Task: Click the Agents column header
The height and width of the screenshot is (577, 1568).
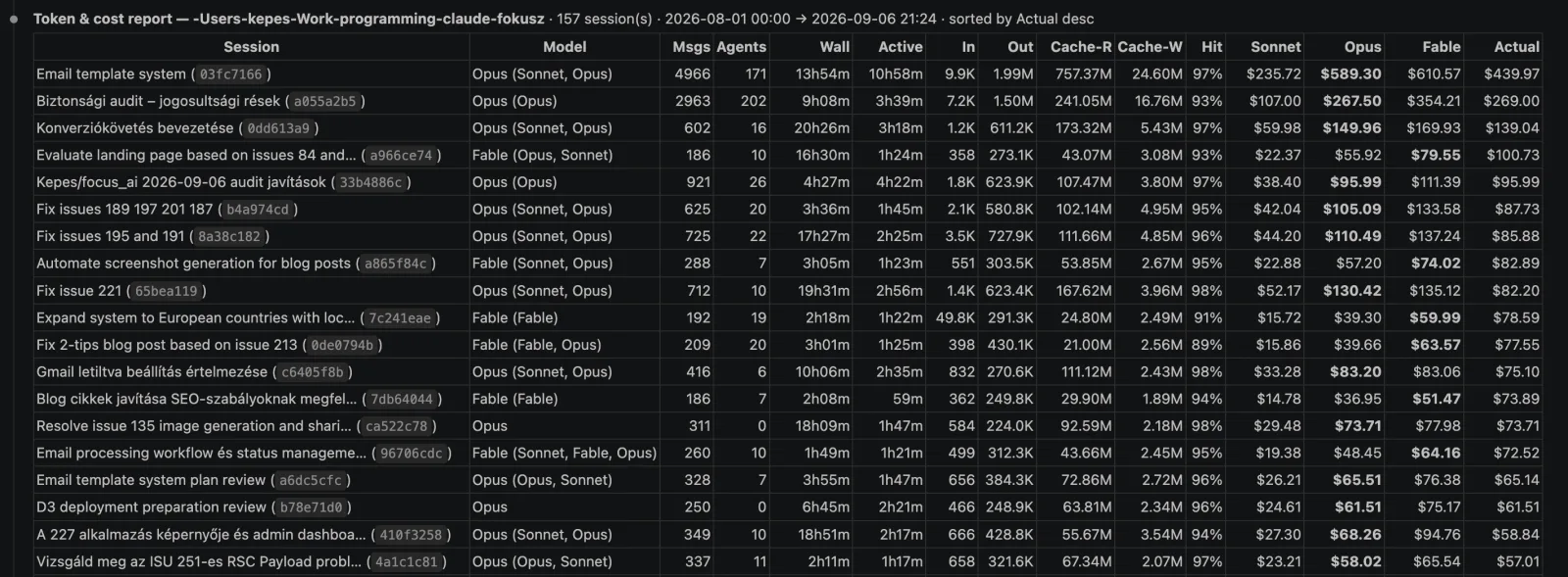Action: [x=741, y=46]
